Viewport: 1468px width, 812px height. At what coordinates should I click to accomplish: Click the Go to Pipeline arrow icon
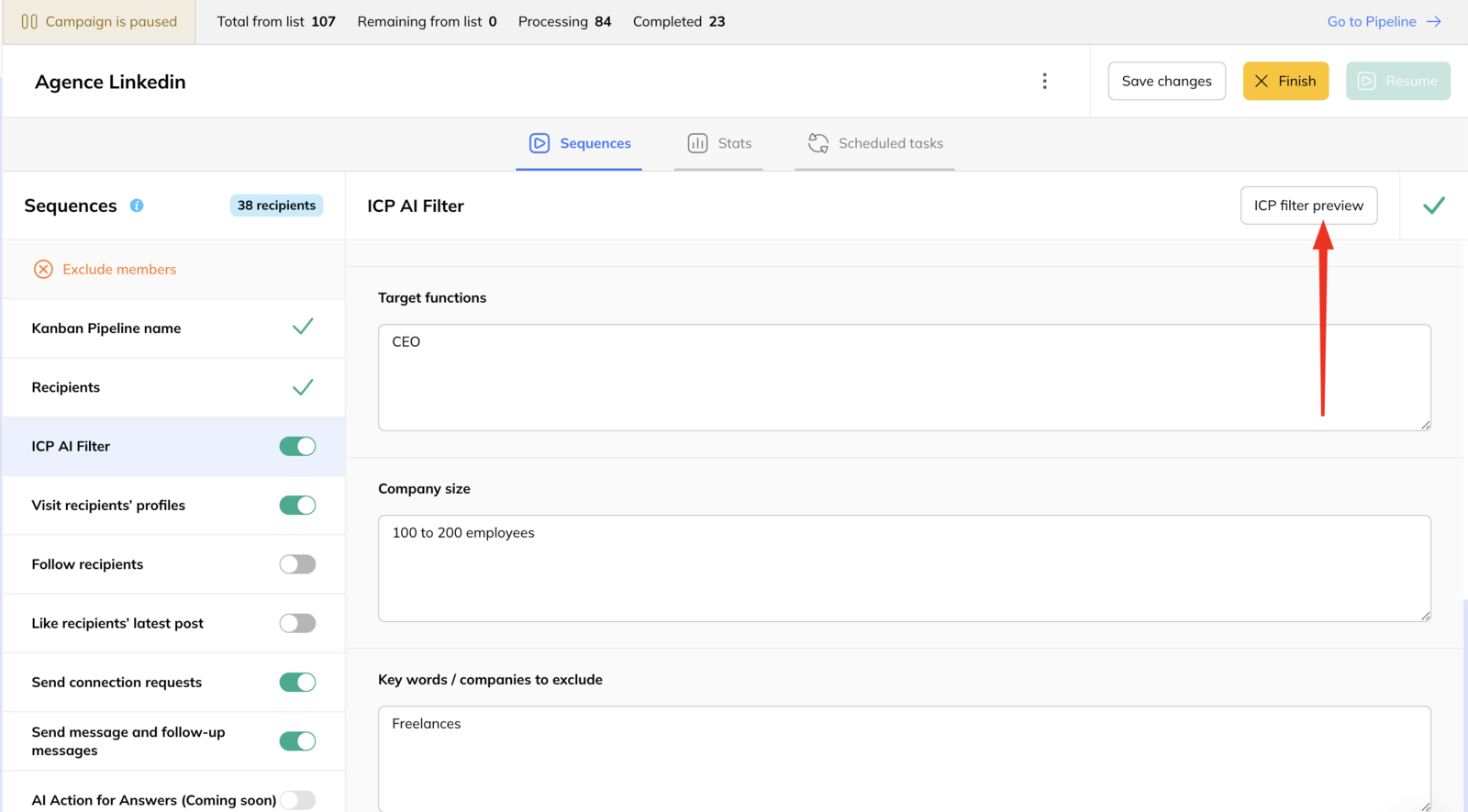(x=1434, y=21)
